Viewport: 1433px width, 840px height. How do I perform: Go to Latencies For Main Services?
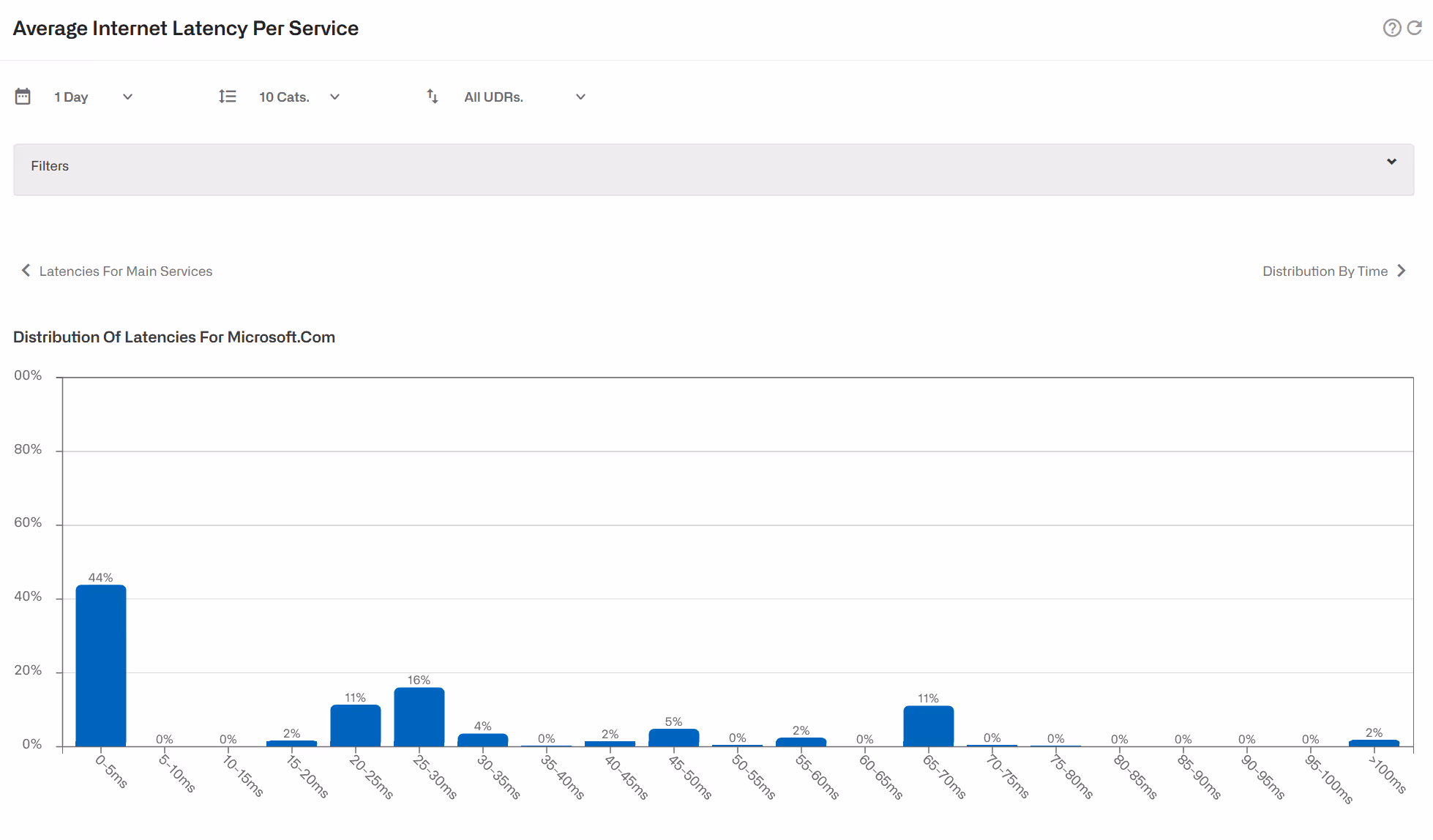pos(125,271)
